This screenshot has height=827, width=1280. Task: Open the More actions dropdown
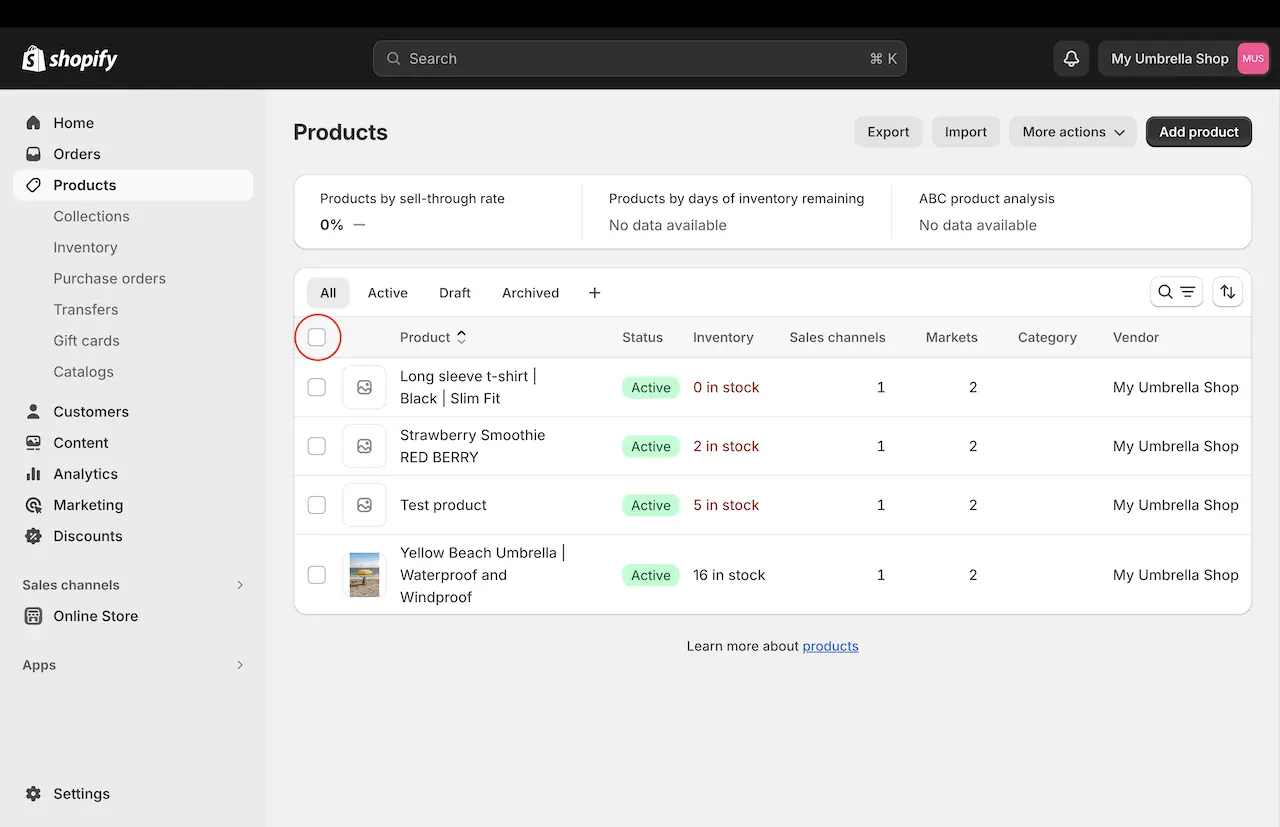[x=1073, y=132]
